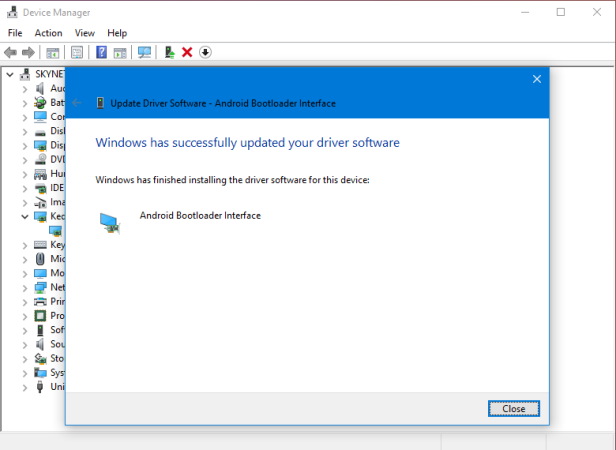
Task: Click the blue Help question-mark icon
Action: (x=101, y=52)
